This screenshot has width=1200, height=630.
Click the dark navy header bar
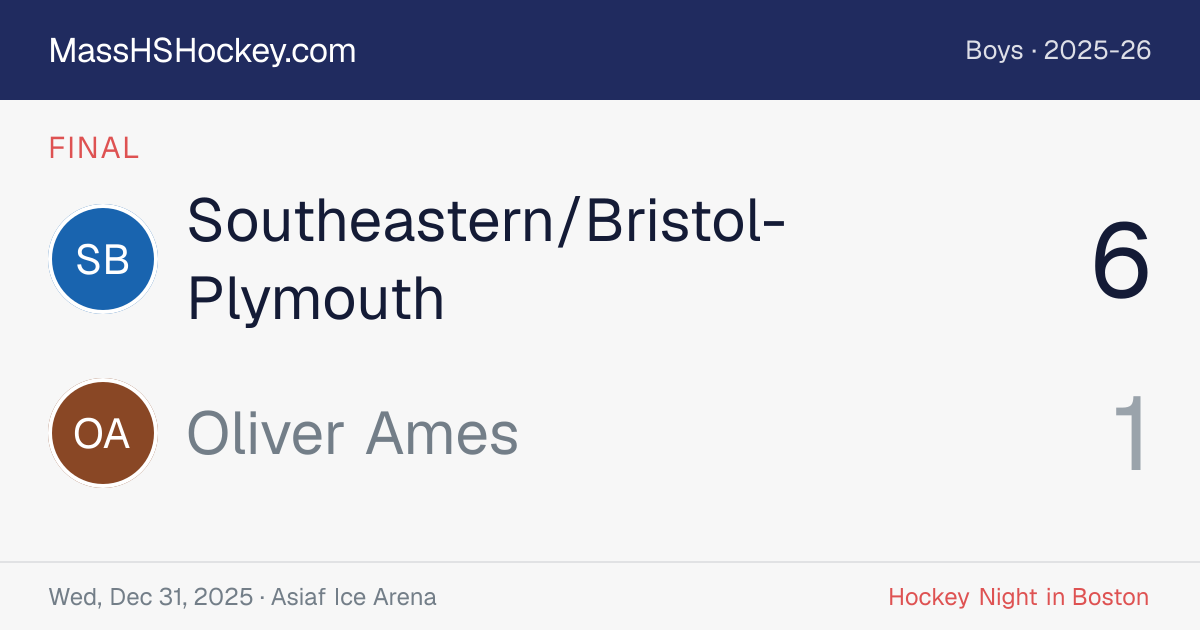[x=600, y=50]
